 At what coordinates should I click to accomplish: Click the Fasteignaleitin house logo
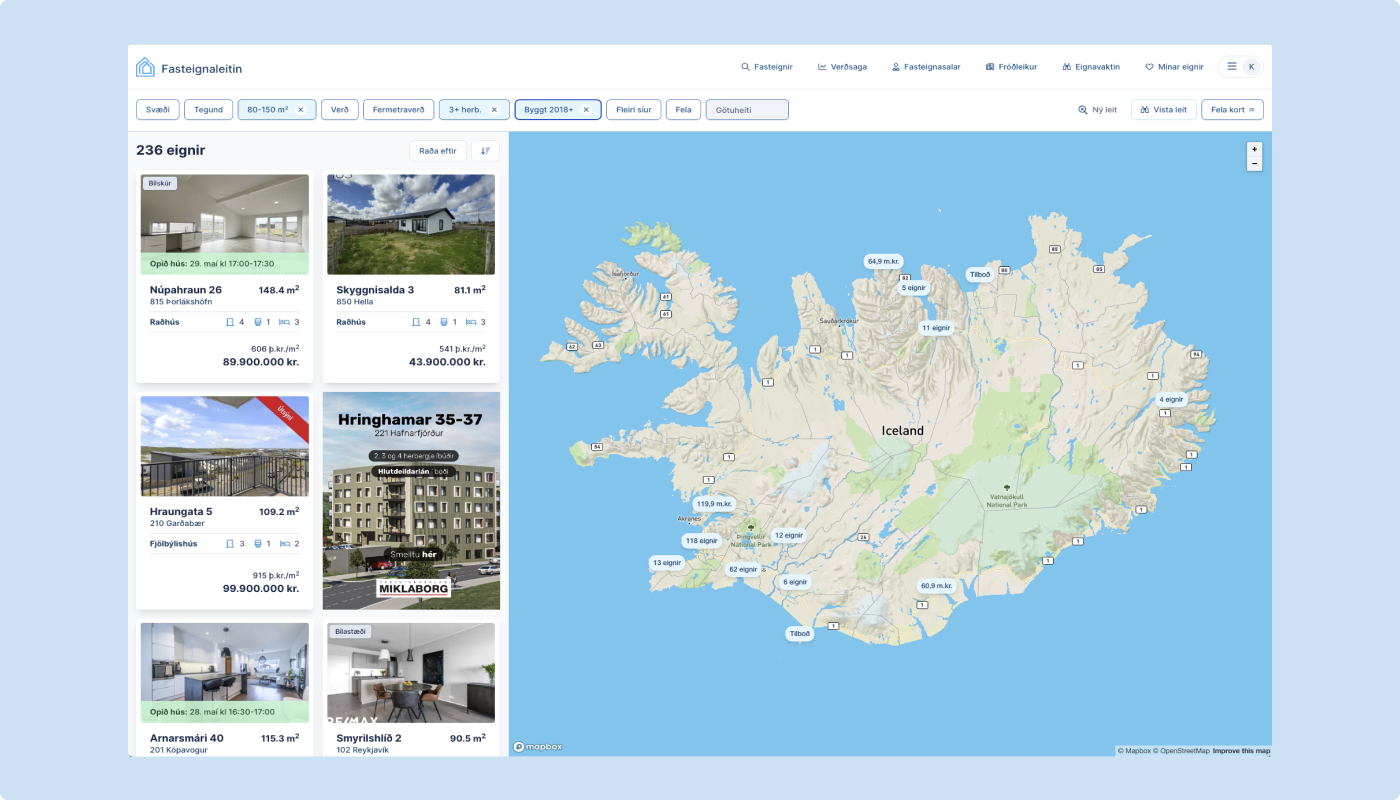click(x=145, y=68)
